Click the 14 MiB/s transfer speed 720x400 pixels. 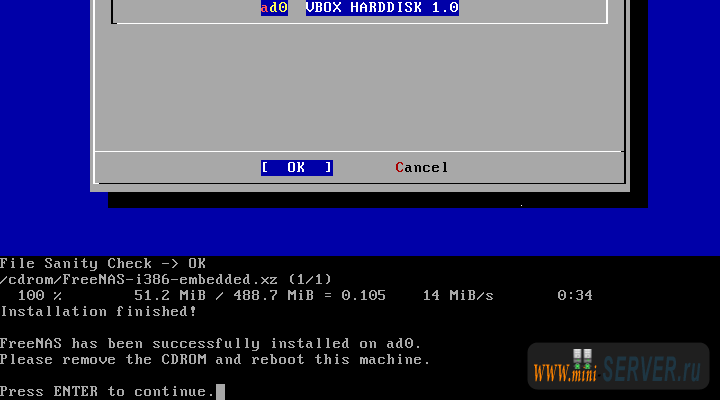pos(458,296)
